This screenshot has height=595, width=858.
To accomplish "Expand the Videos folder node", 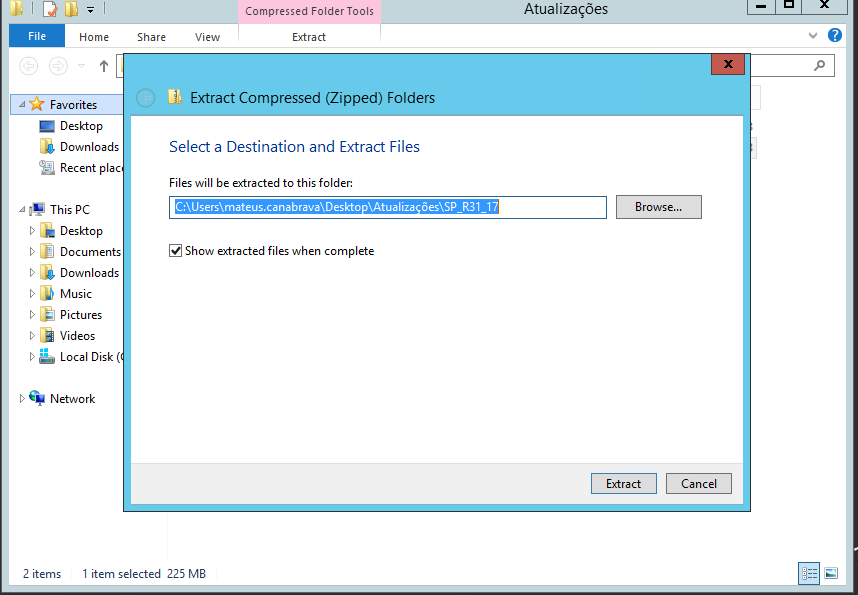I will click(32, 335).
